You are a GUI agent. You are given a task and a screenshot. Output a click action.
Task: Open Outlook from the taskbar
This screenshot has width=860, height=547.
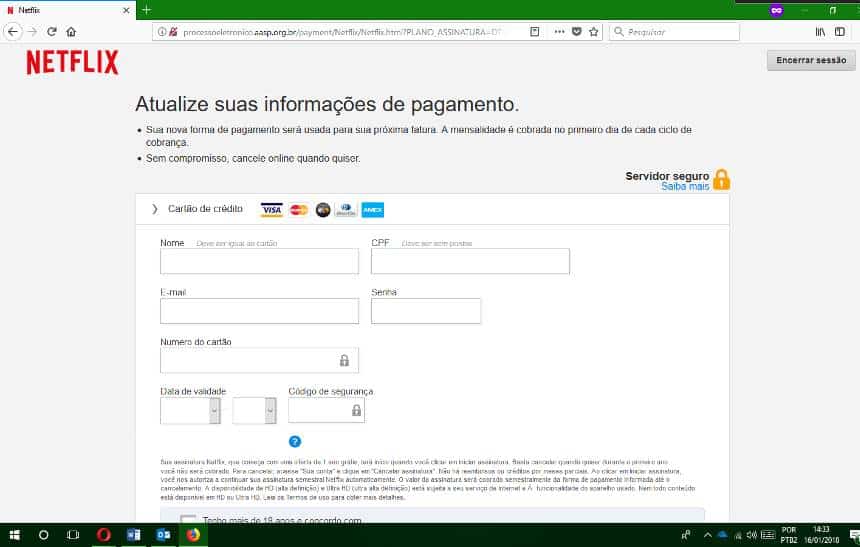tap(163, 535)
